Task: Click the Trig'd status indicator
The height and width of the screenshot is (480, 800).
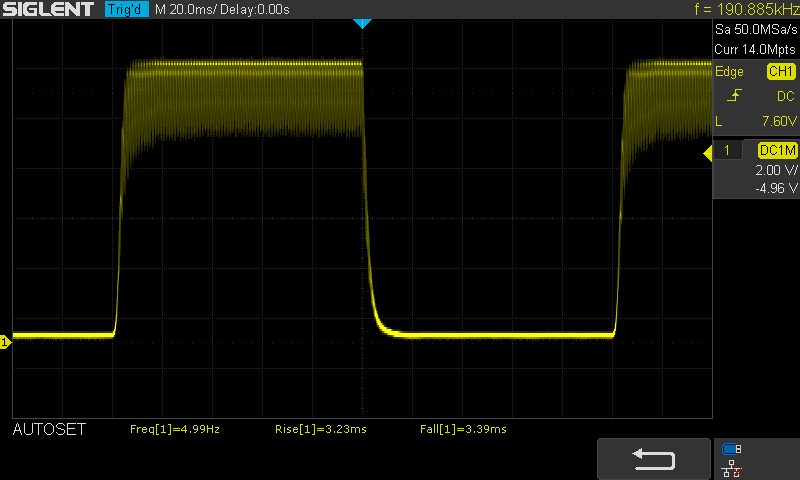Action: point(127,9)
